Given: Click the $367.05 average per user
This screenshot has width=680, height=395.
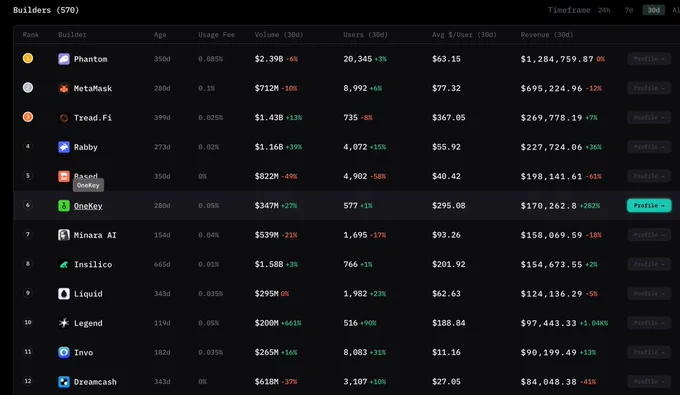Looking at the screenshot, I should [448, 118].
